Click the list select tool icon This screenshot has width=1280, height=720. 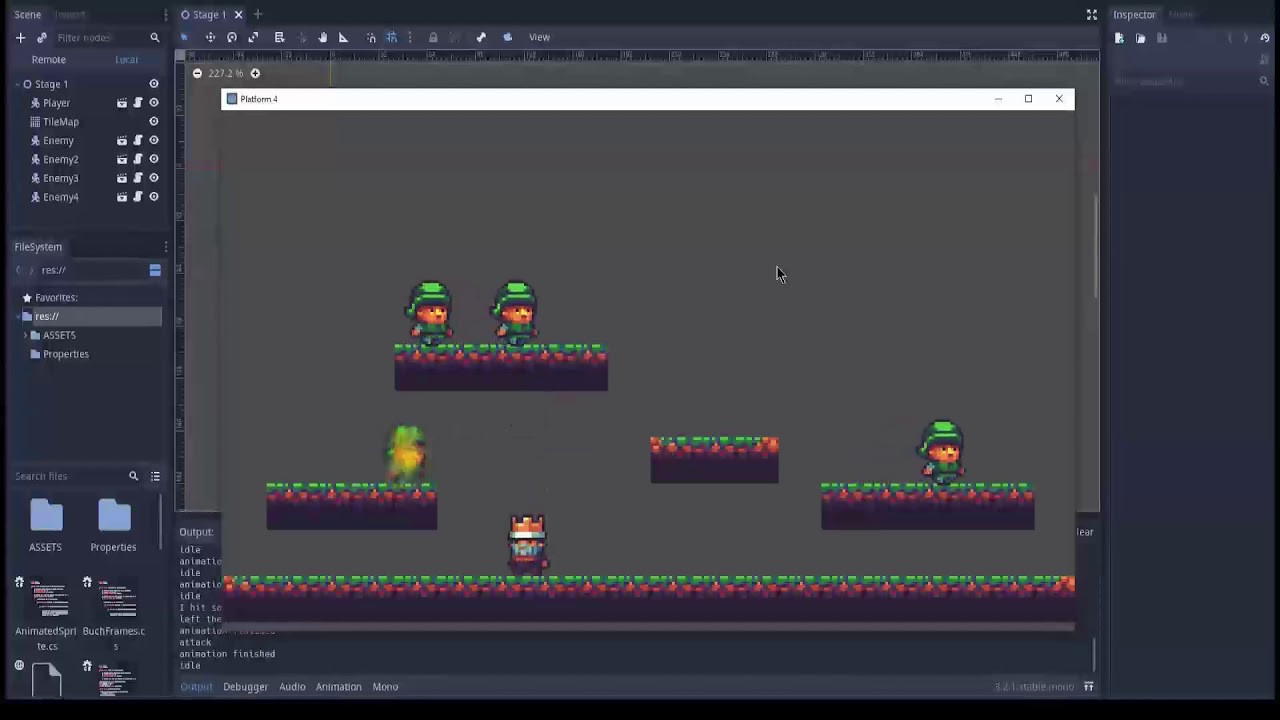tap(280, 37)
